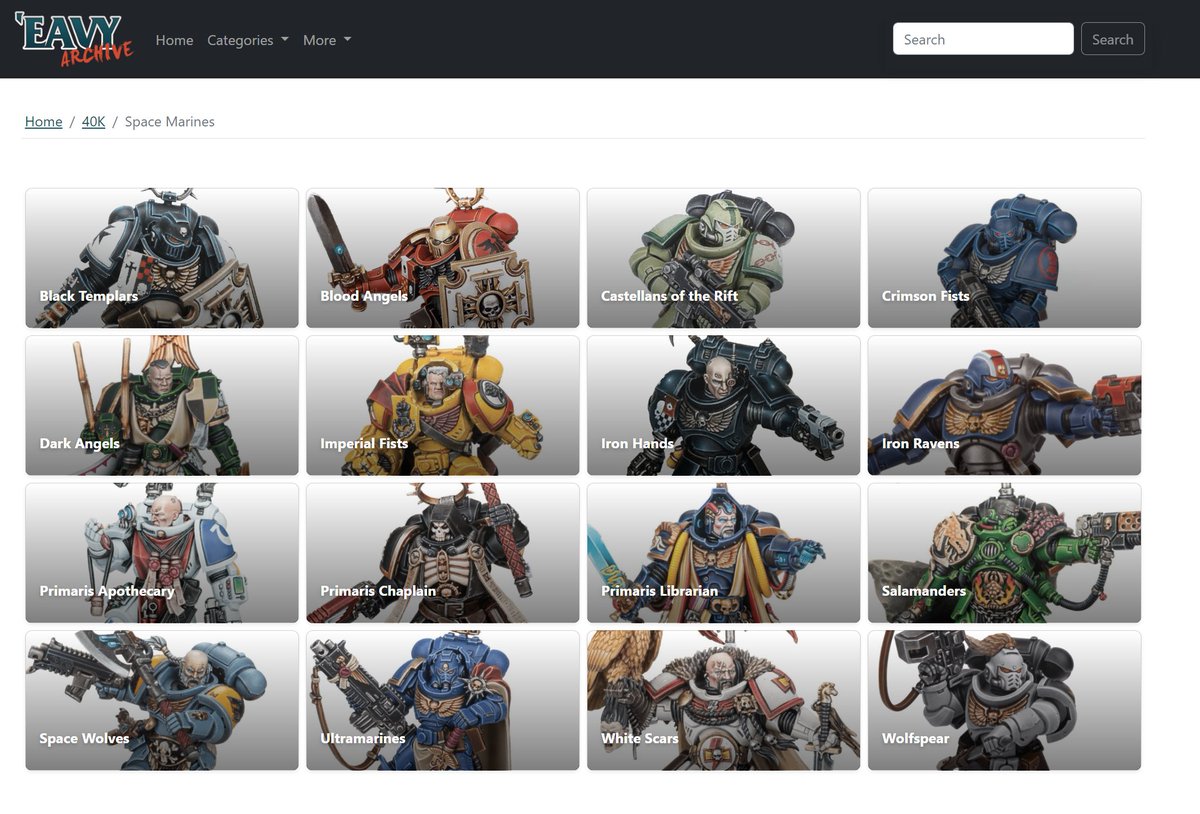Viewport: 1200px width, 814px height.
Task: Open the Blood Angels card
Action: pyautogui.click(x=443, y=258)
